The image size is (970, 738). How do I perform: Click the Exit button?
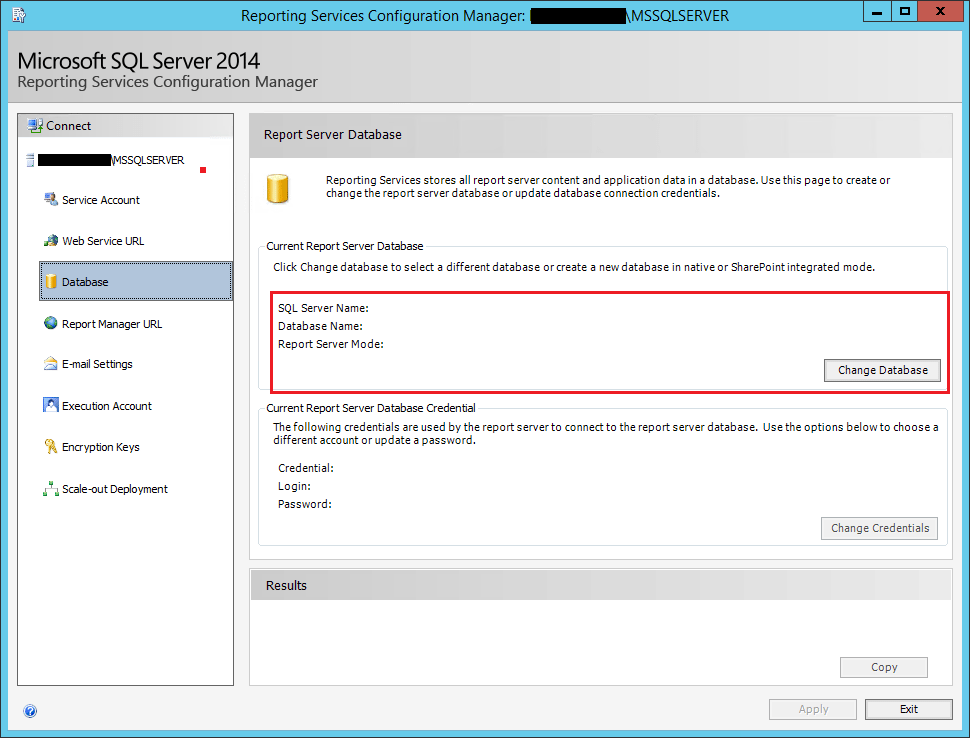[908, 709]
